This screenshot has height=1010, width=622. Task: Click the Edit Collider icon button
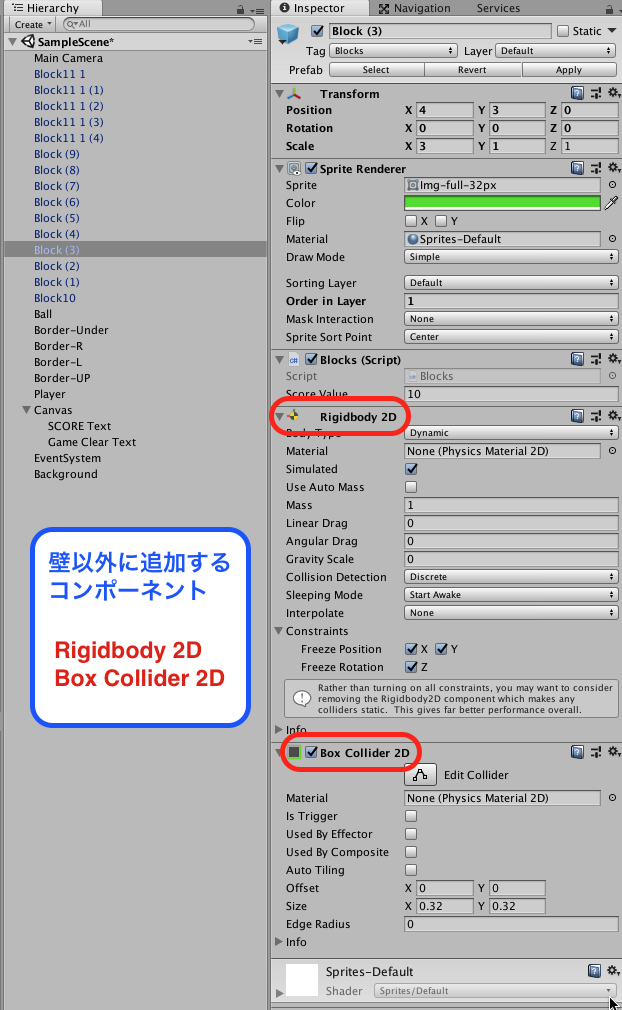(x=420, y=774)
